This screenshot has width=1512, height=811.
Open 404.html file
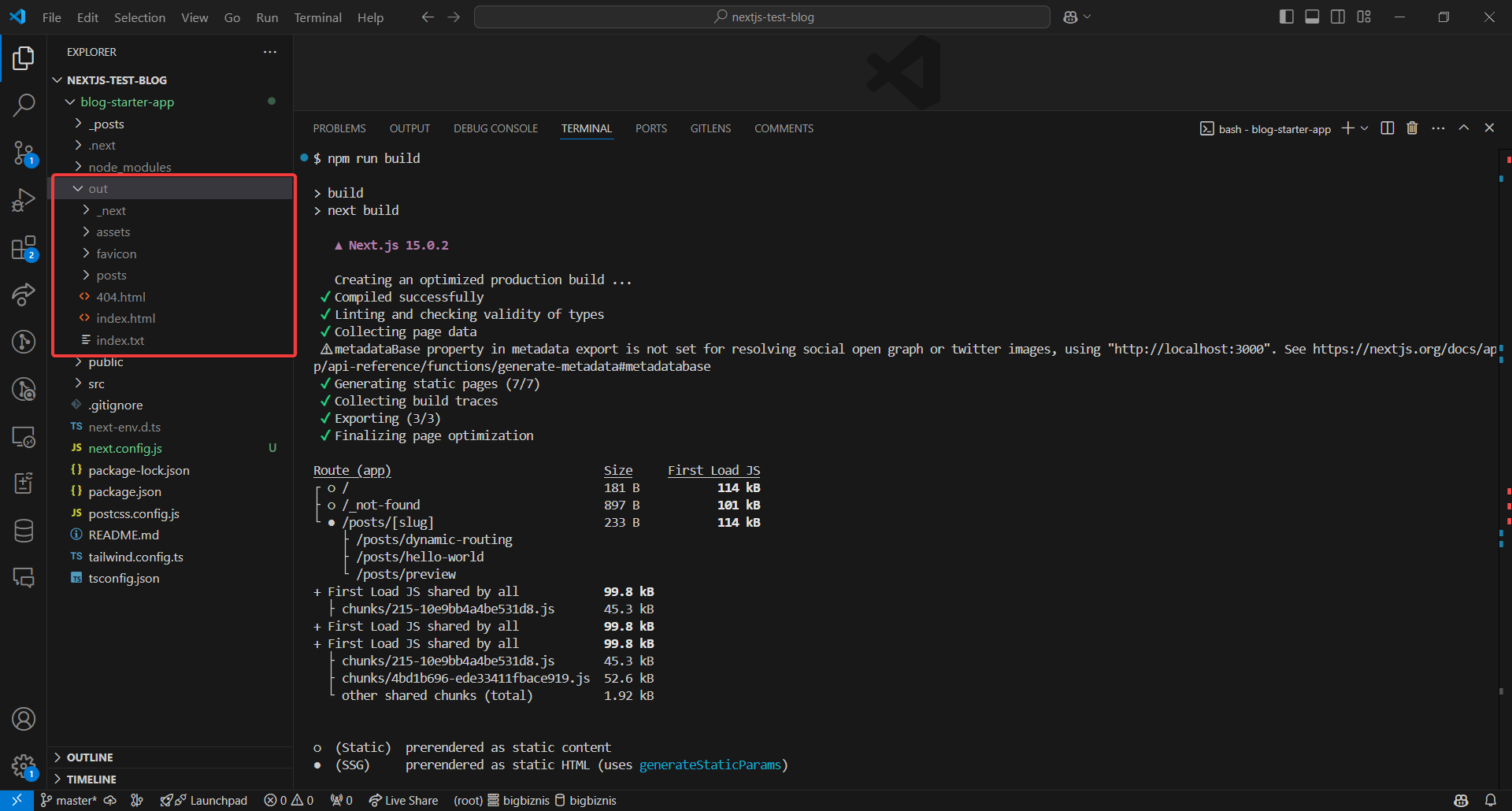(120, 297)
